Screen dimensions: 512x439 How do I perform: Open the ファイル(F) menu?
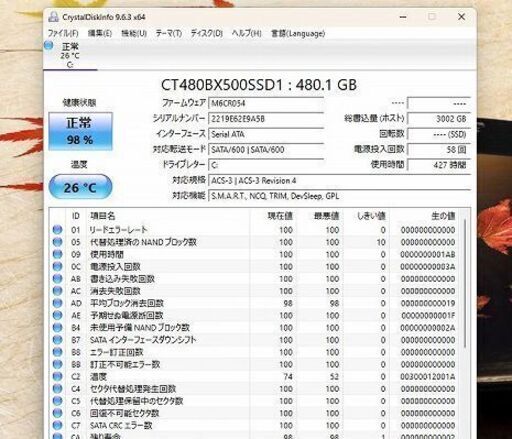[x=63, y=34]
